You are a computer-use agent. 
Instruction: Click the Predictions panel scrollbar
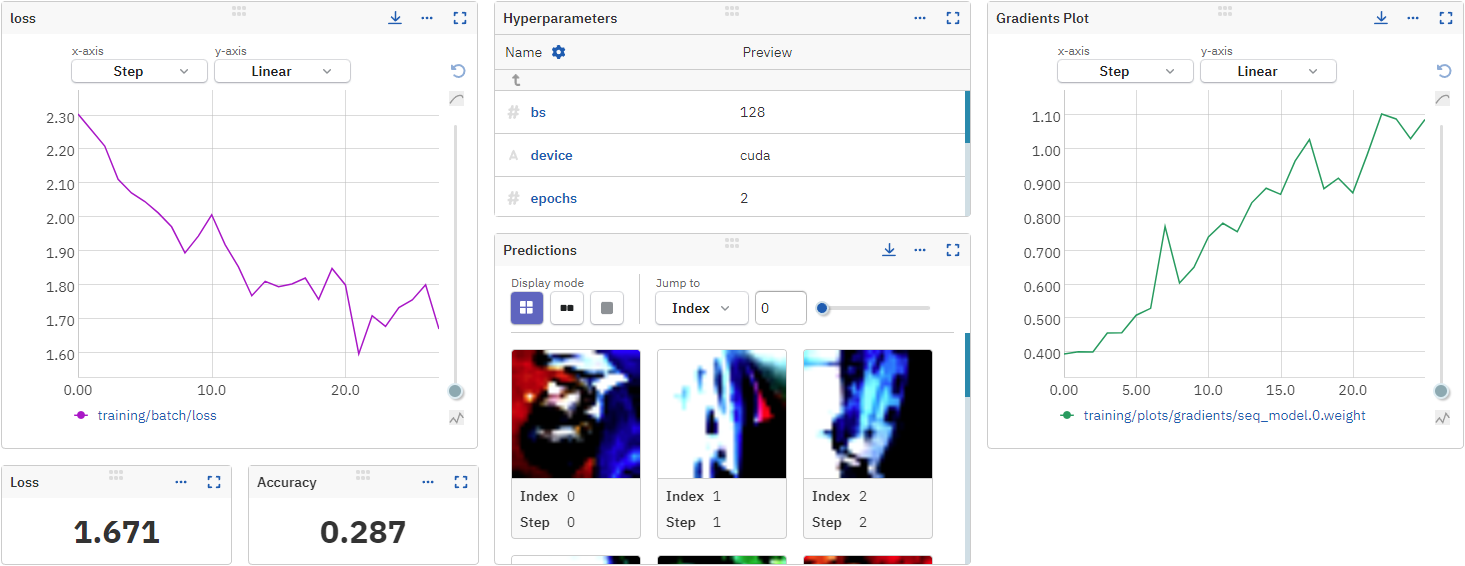[x=967, y=365]
